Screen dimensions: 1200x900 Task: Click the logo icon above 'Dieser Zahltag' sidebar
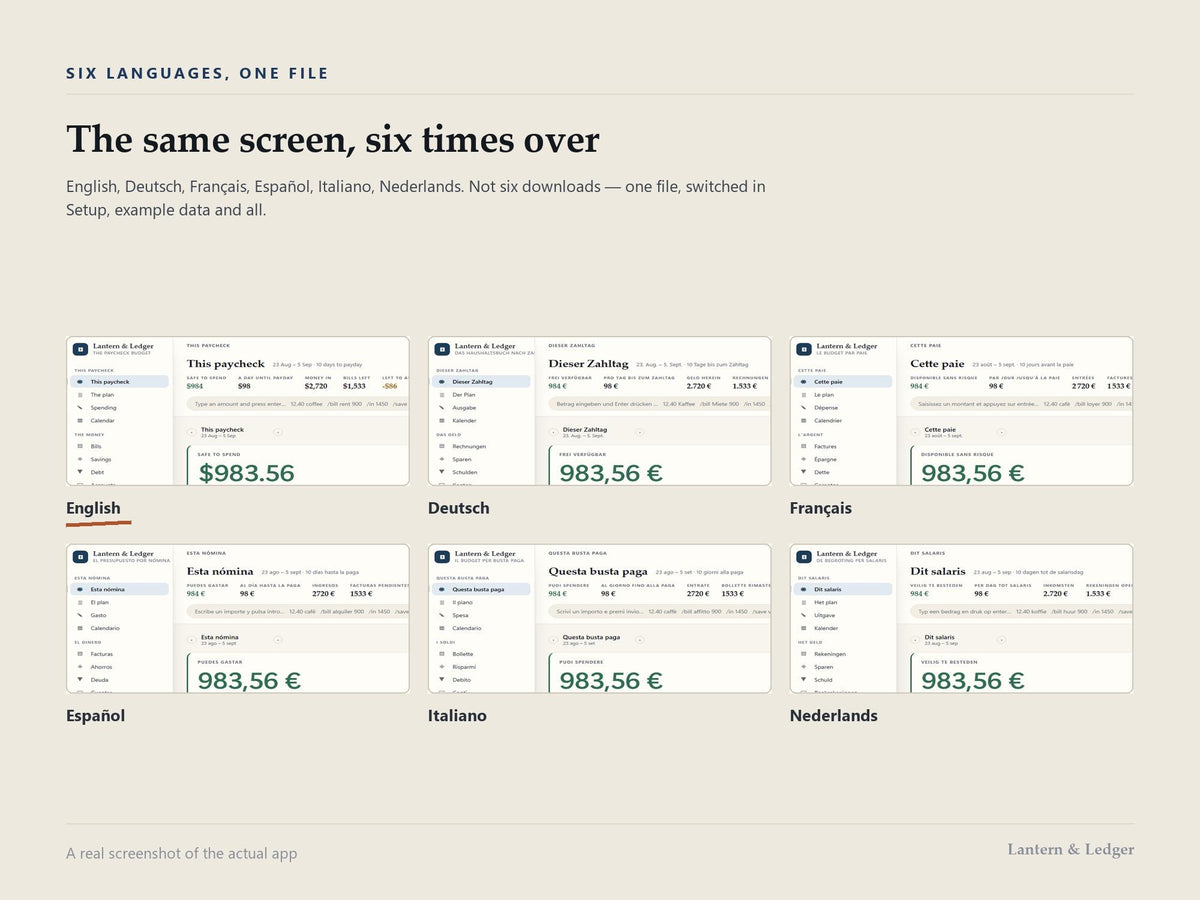click(442, 349)
